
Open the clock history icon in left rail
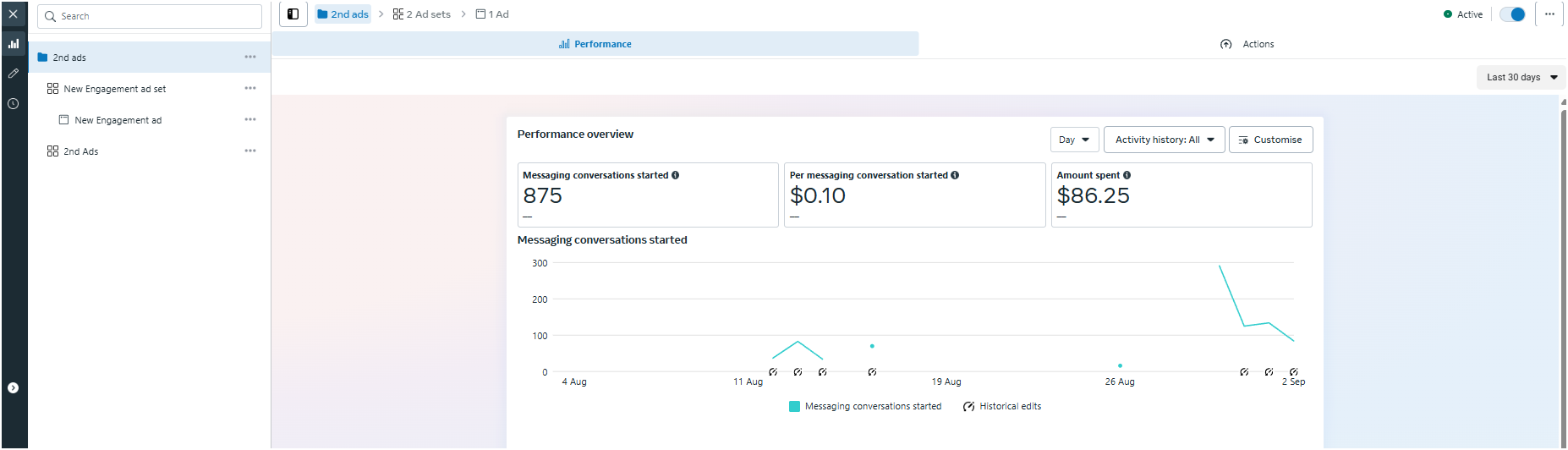pos(13,103)
